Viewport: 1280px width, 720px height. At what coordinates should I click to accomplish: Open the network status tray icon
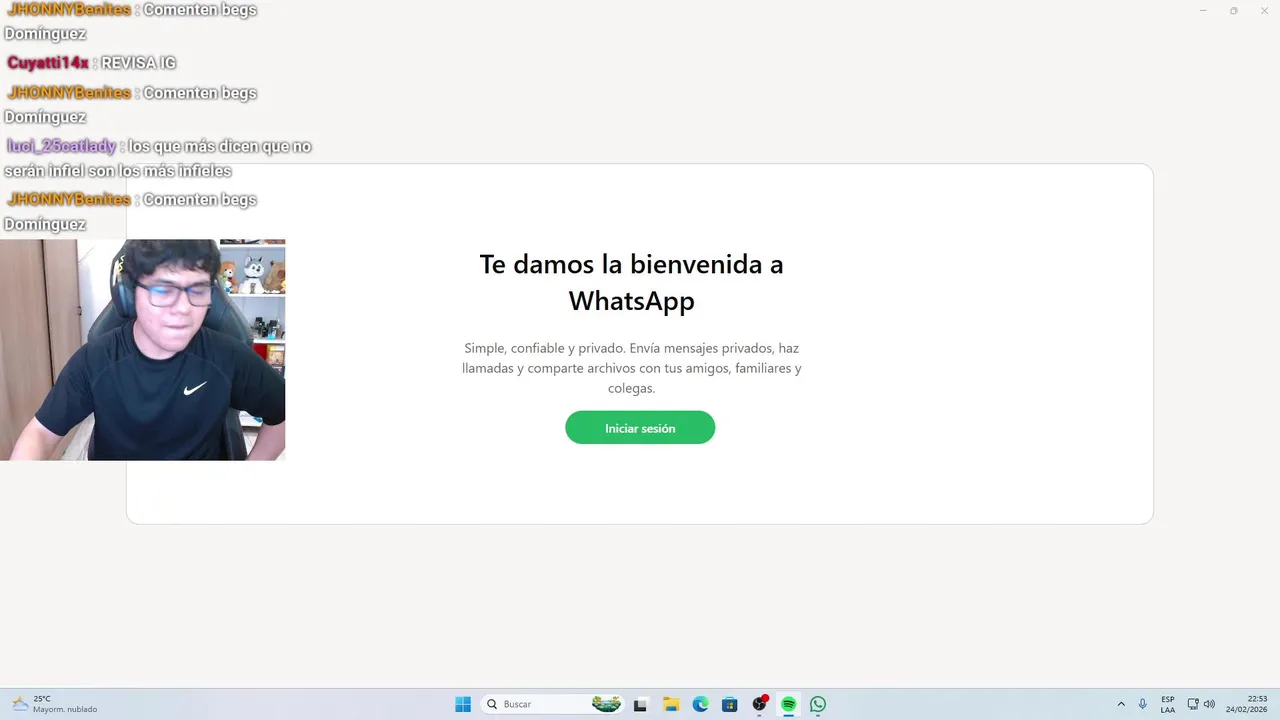1193,704
